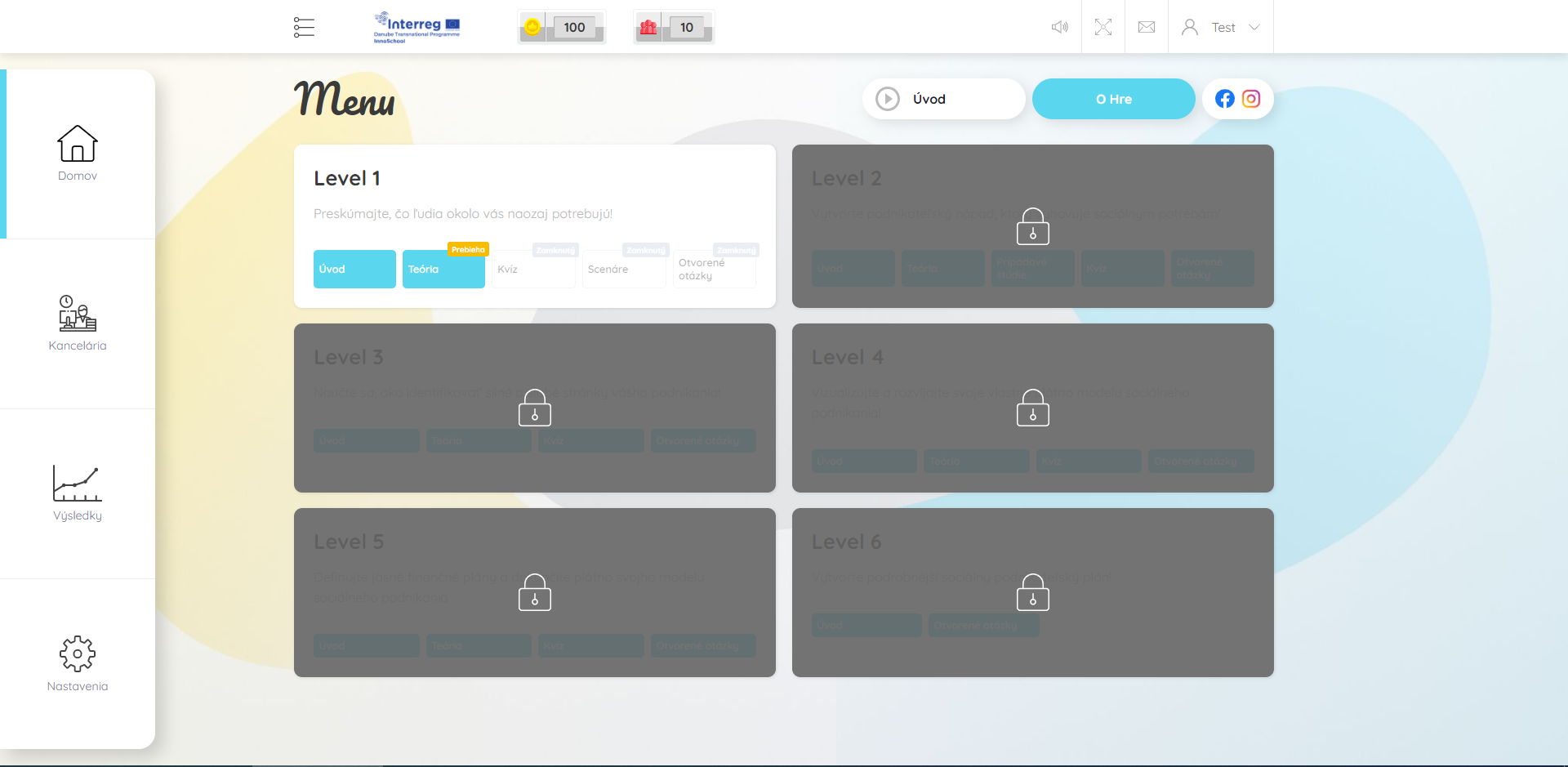Go to Domov in sidebar
This screenshot has height=767, width=1568.
pyautogui.click(x=78, y=154)
